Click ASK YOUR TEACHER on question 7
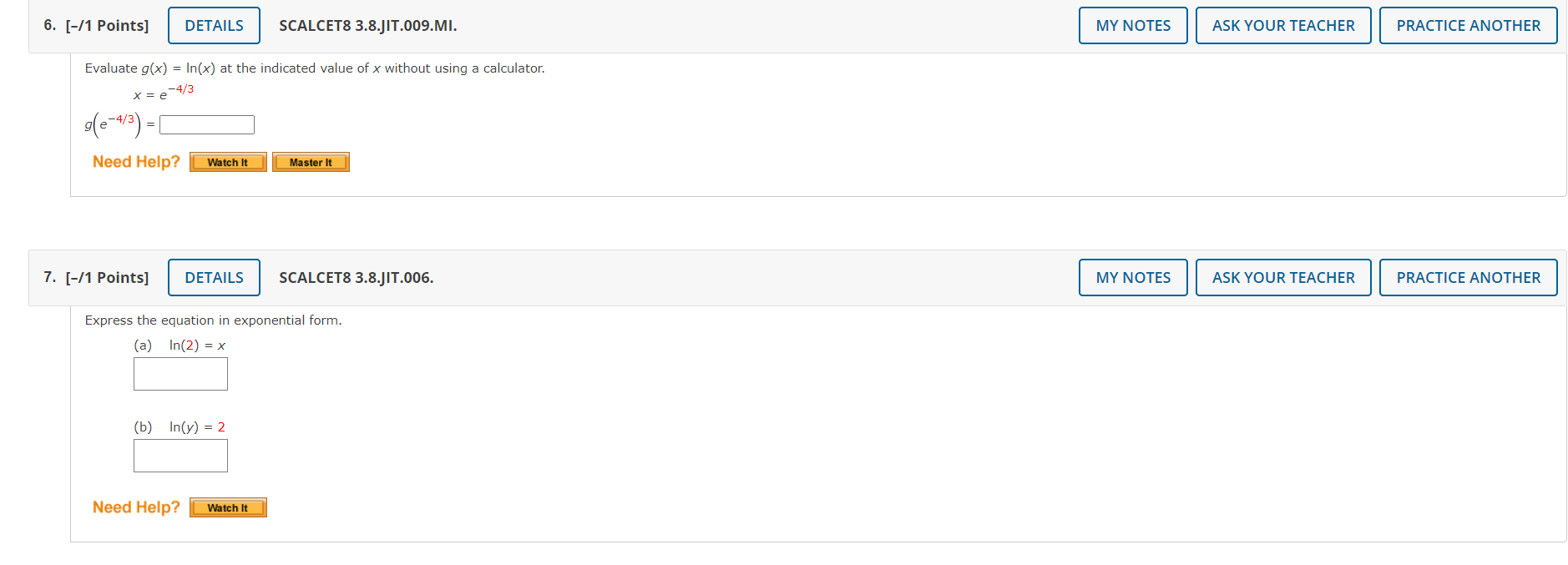The image size is (1568, 565). pos(1283,277)
